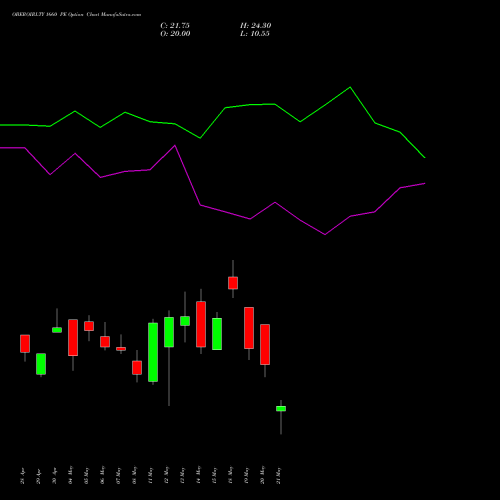Select the 20 May date label

point(262,475)
